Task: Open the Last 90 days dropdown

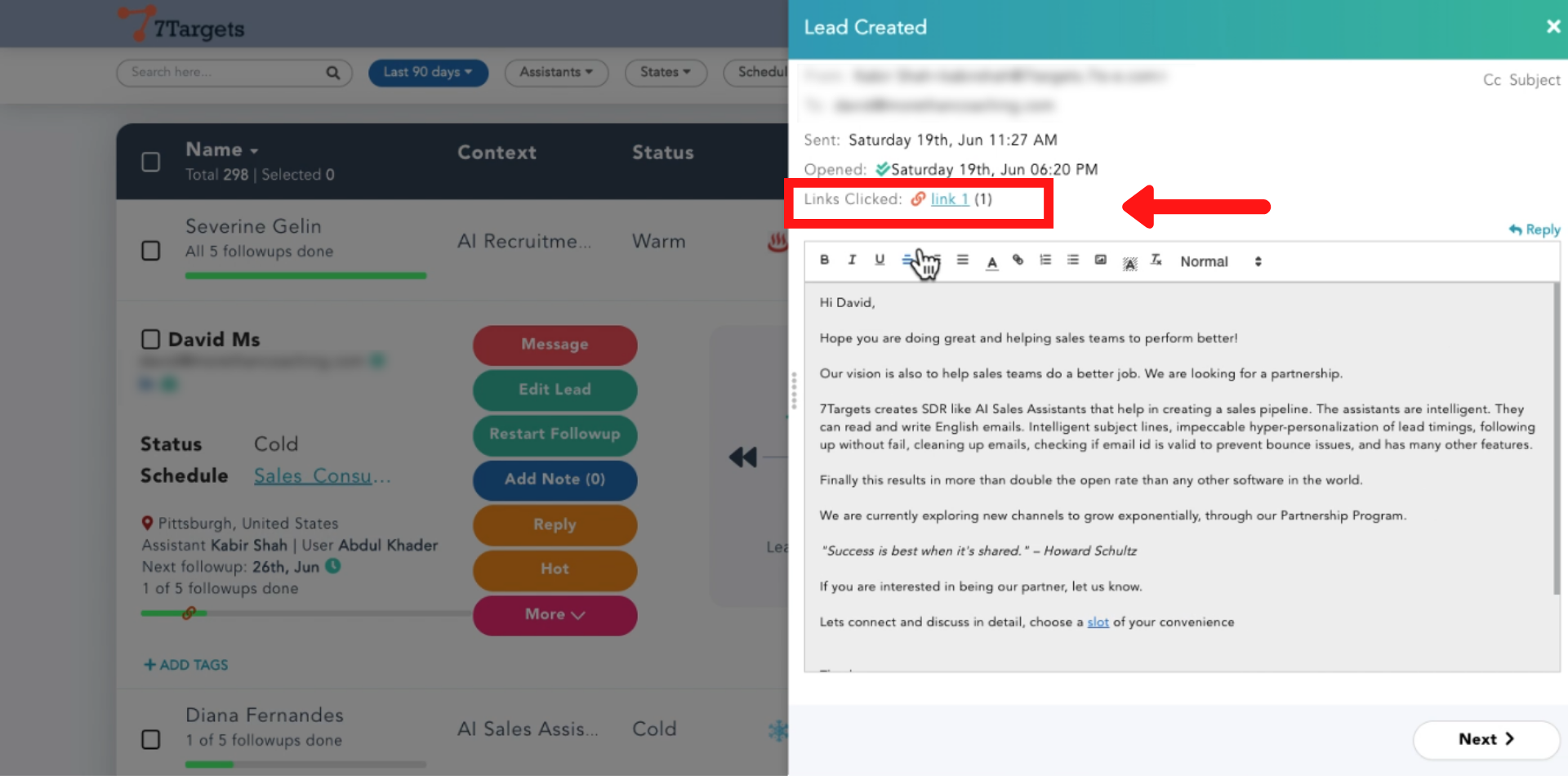Action: click(x=428, y=72)
